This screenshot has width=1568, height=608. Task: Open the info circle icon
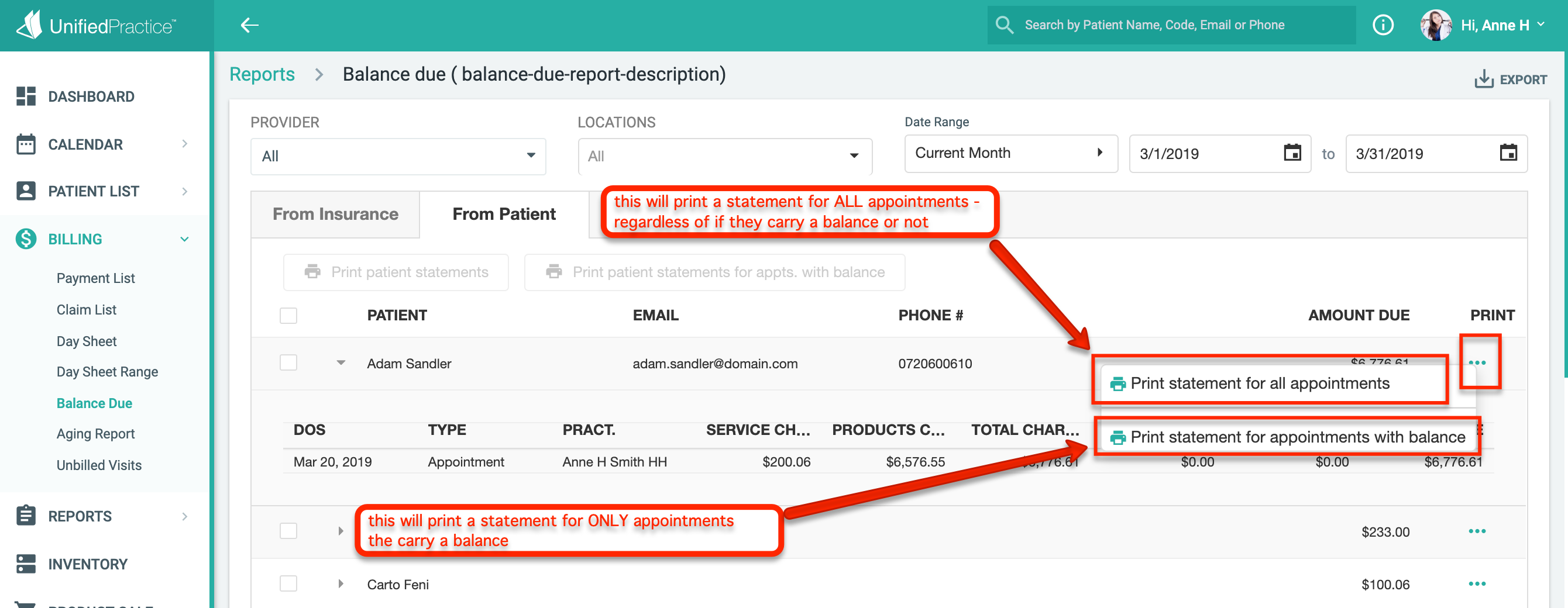[x=1383, y=25]
